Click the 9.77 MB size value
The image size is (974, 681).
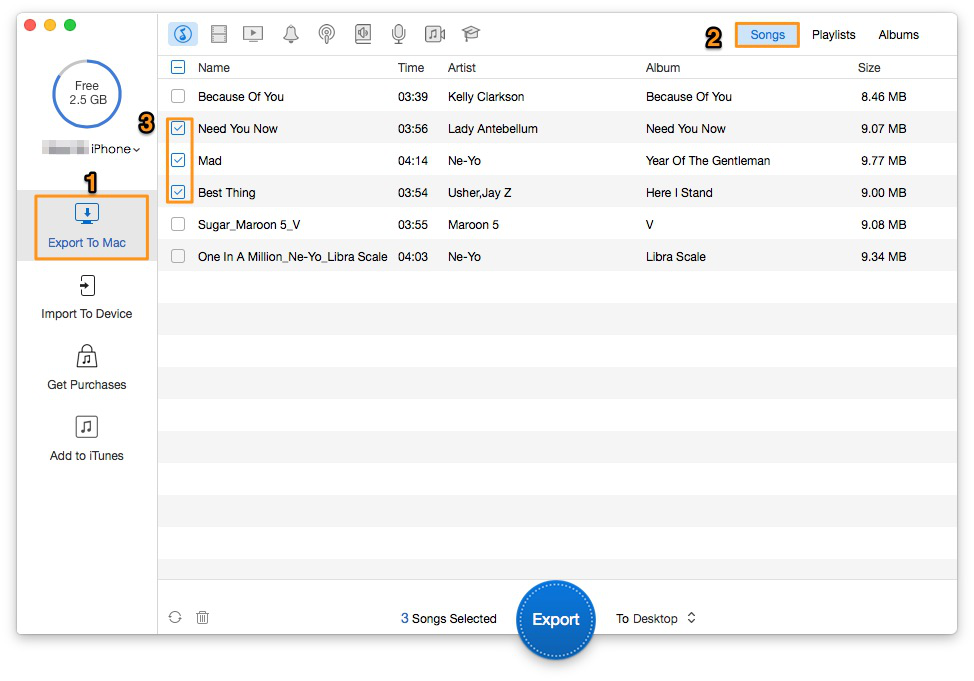click(x=883, y=161)
